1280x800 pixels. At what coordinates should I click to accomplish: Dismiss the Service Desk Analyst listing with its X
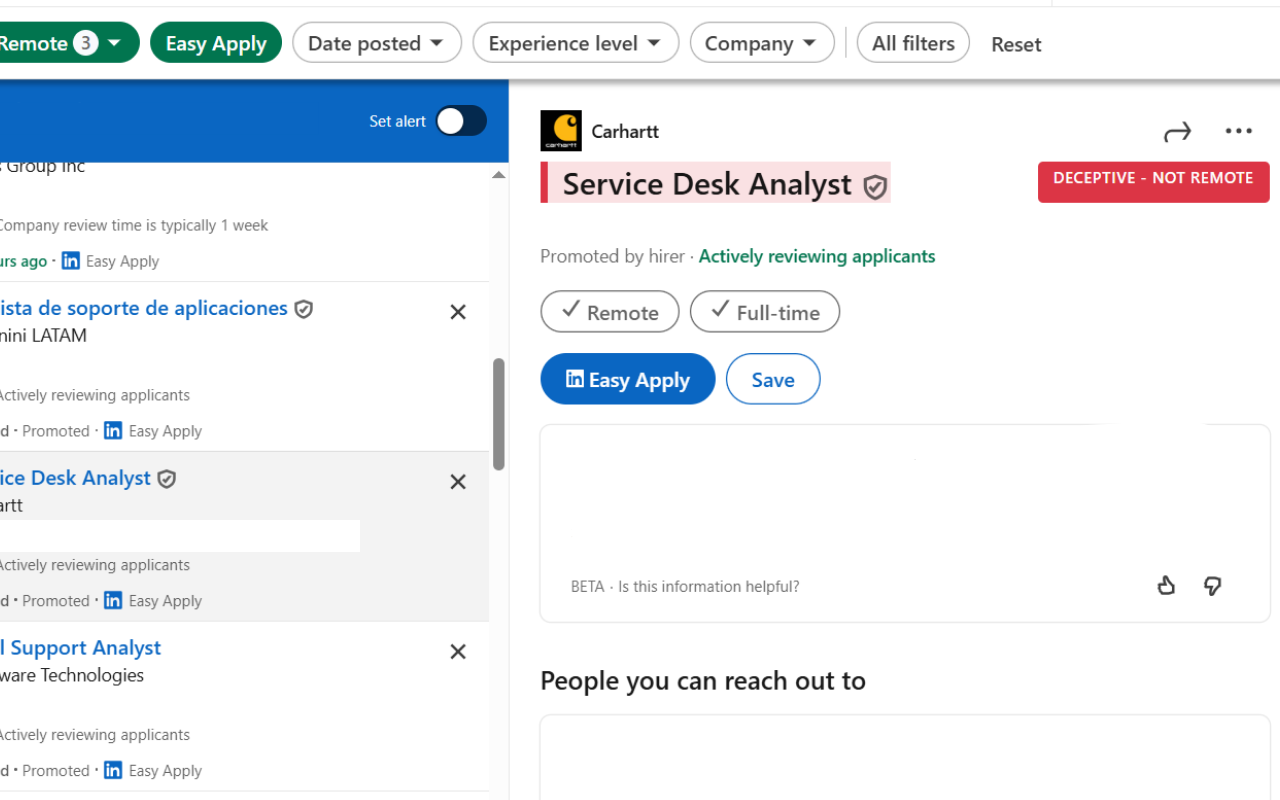pos(457,481)
